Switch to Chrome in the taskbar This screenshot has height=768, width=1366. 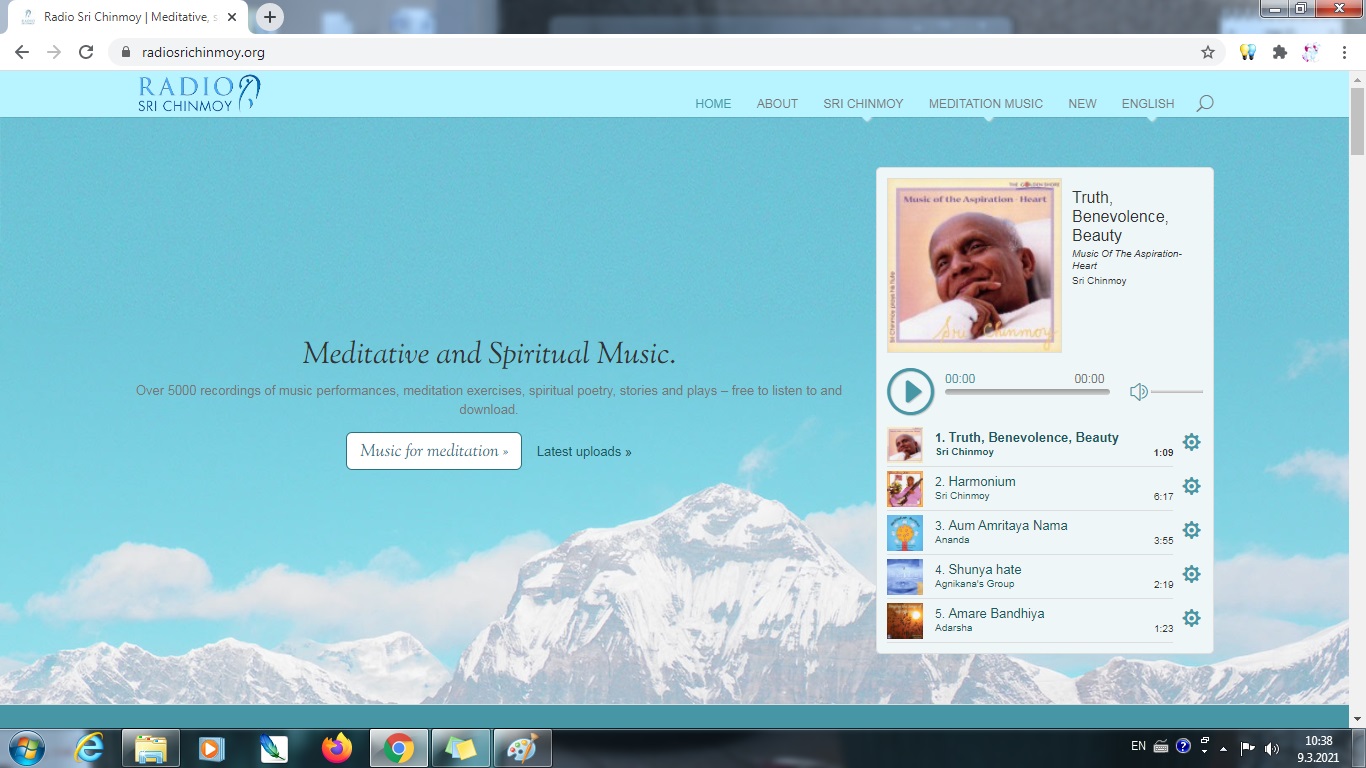click(398, 748)
